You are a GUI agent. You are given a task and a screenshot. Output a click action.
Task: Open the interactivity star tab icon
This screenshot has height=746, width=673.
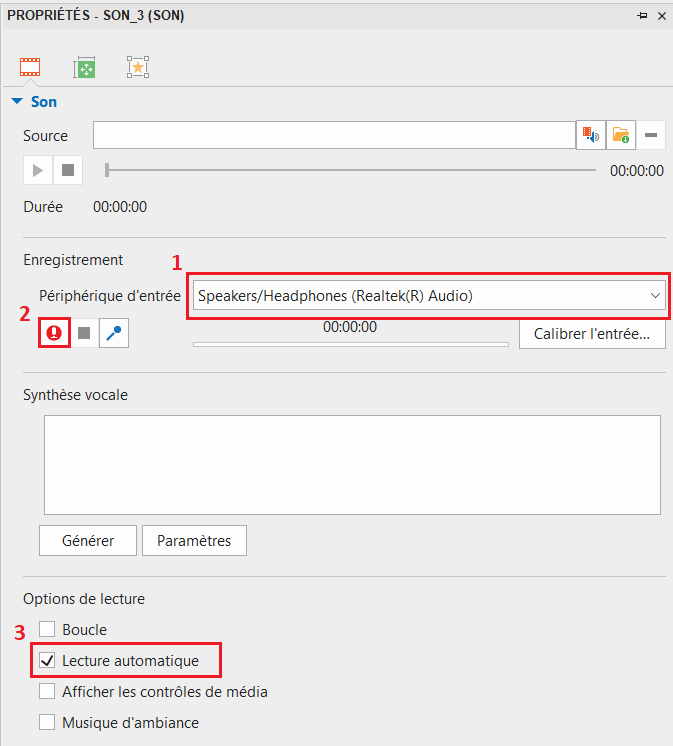point(138,68)
